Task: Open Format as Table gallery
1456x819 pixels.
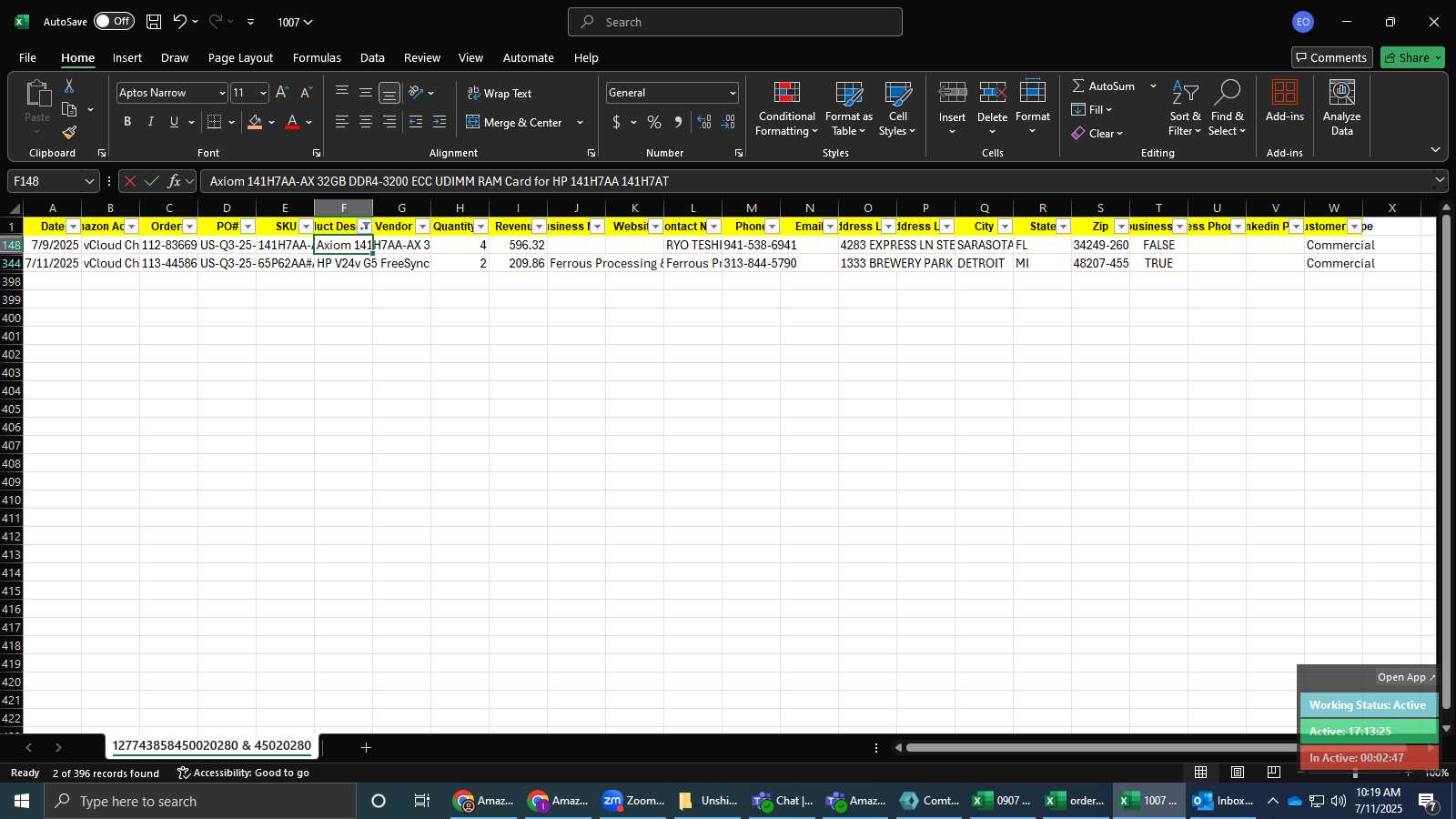Action: click(848, 108)
